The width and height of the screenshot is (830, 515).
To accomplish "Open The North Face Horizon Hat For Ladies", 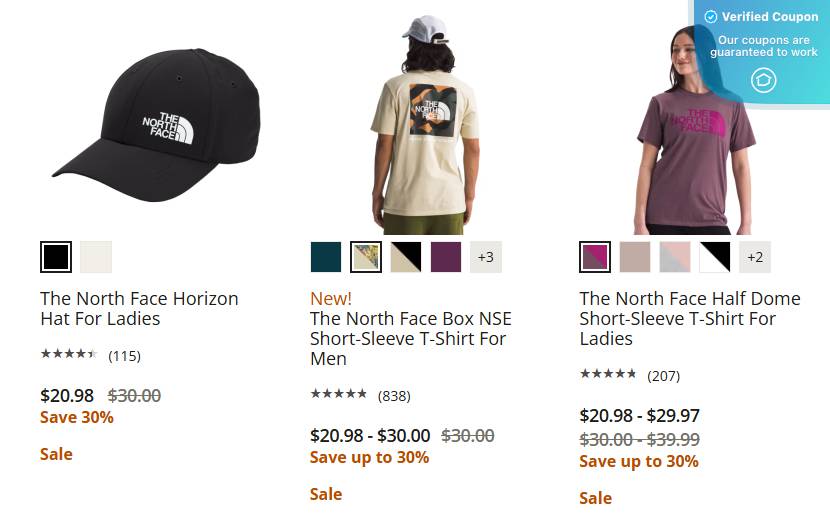I will [x=139, y=309].
